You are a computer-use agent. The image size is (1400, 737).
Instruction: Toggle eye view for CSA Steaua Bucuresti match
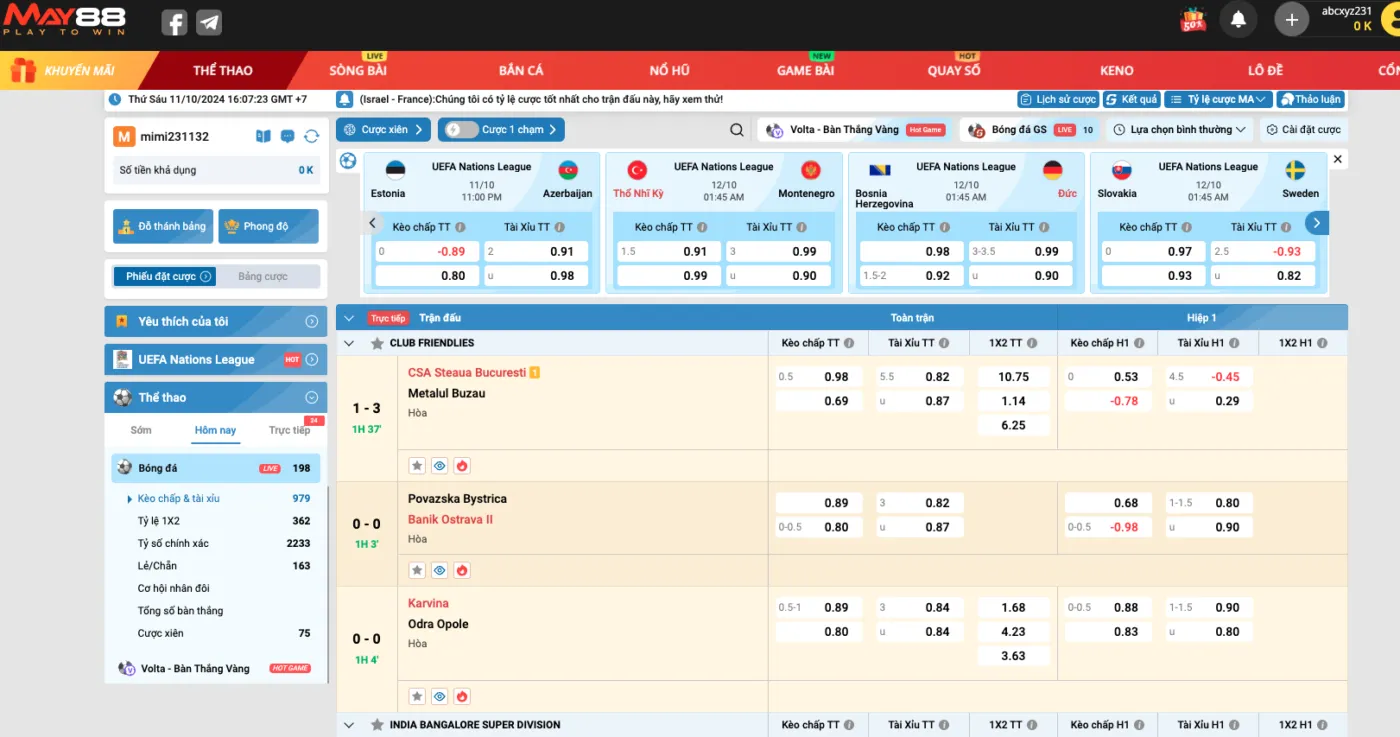pos(439,465)
